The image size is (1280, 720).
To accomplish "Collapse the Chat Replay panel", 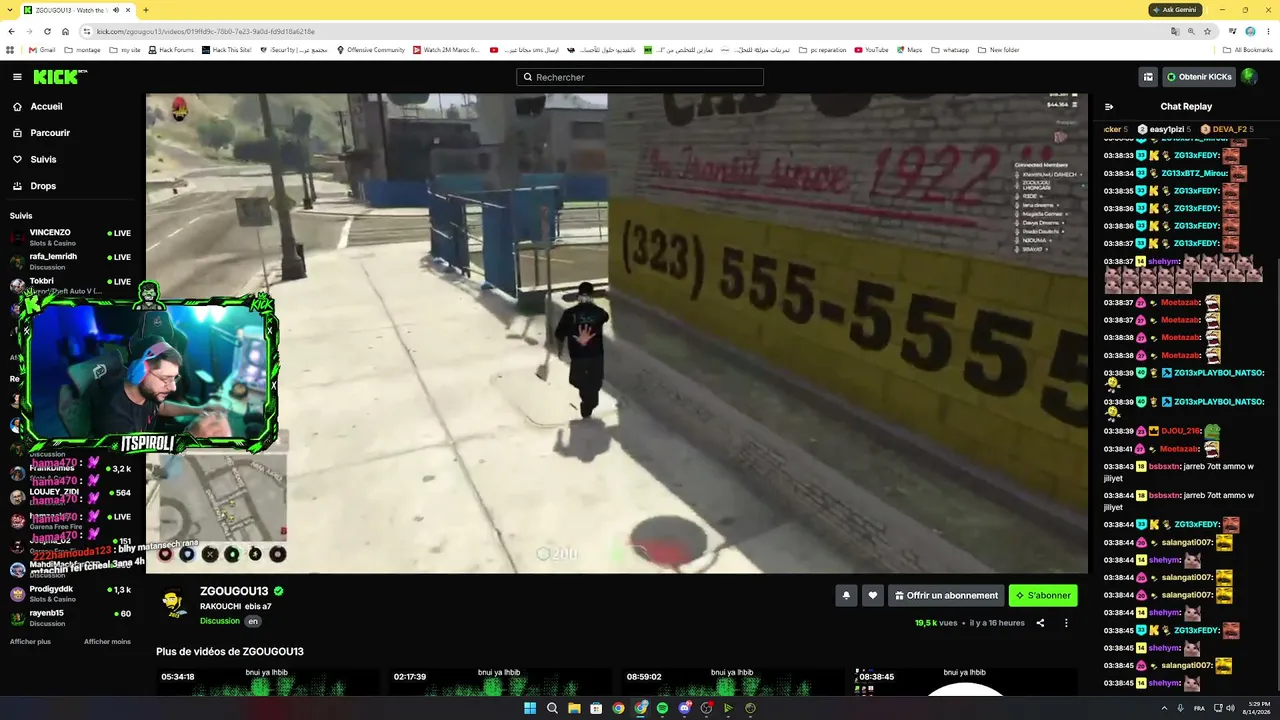I will click(1109, 107).
